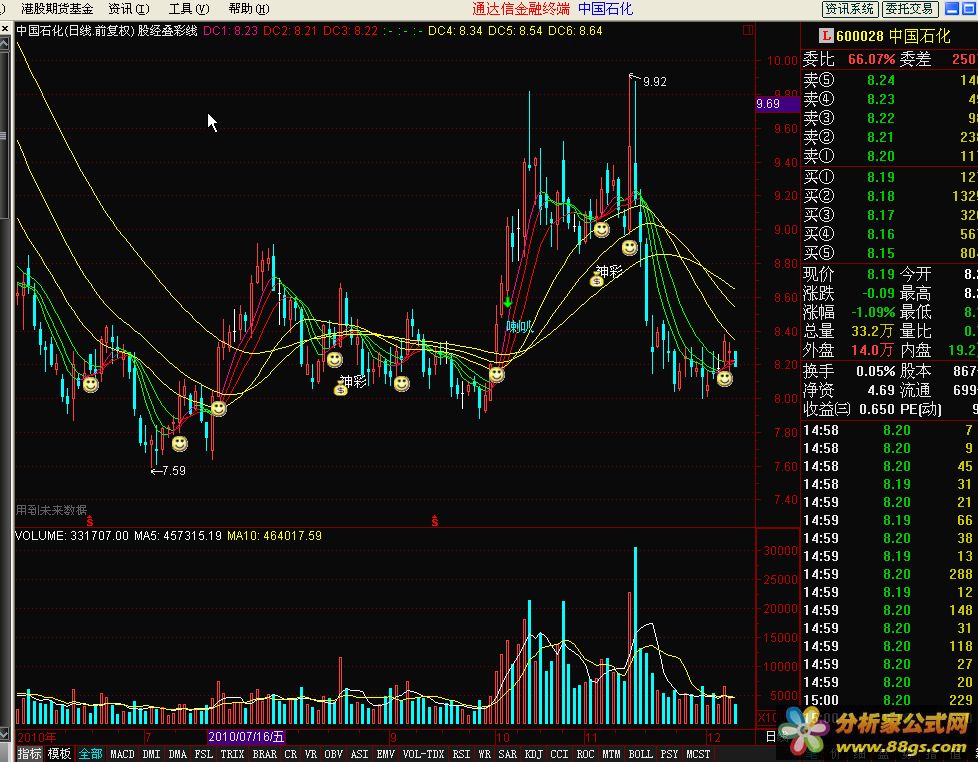Click the 喇叭 signal label on the chart
978x762 pixels.
[x=520, y=326]
